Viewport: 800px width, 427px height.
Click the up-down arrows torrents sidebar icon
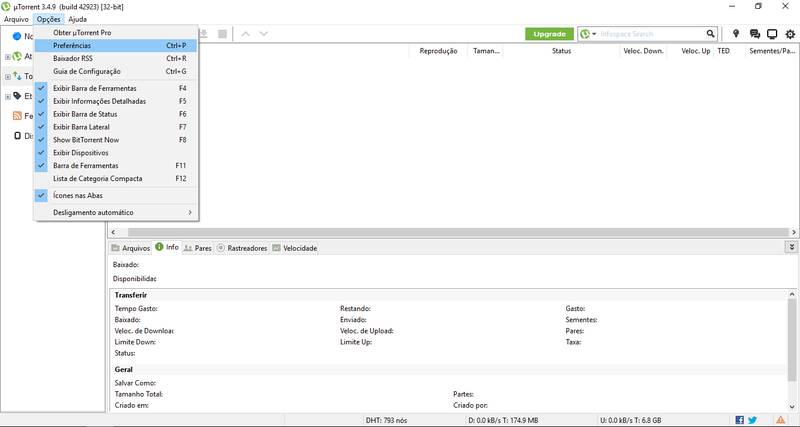[x=17, y=76]
